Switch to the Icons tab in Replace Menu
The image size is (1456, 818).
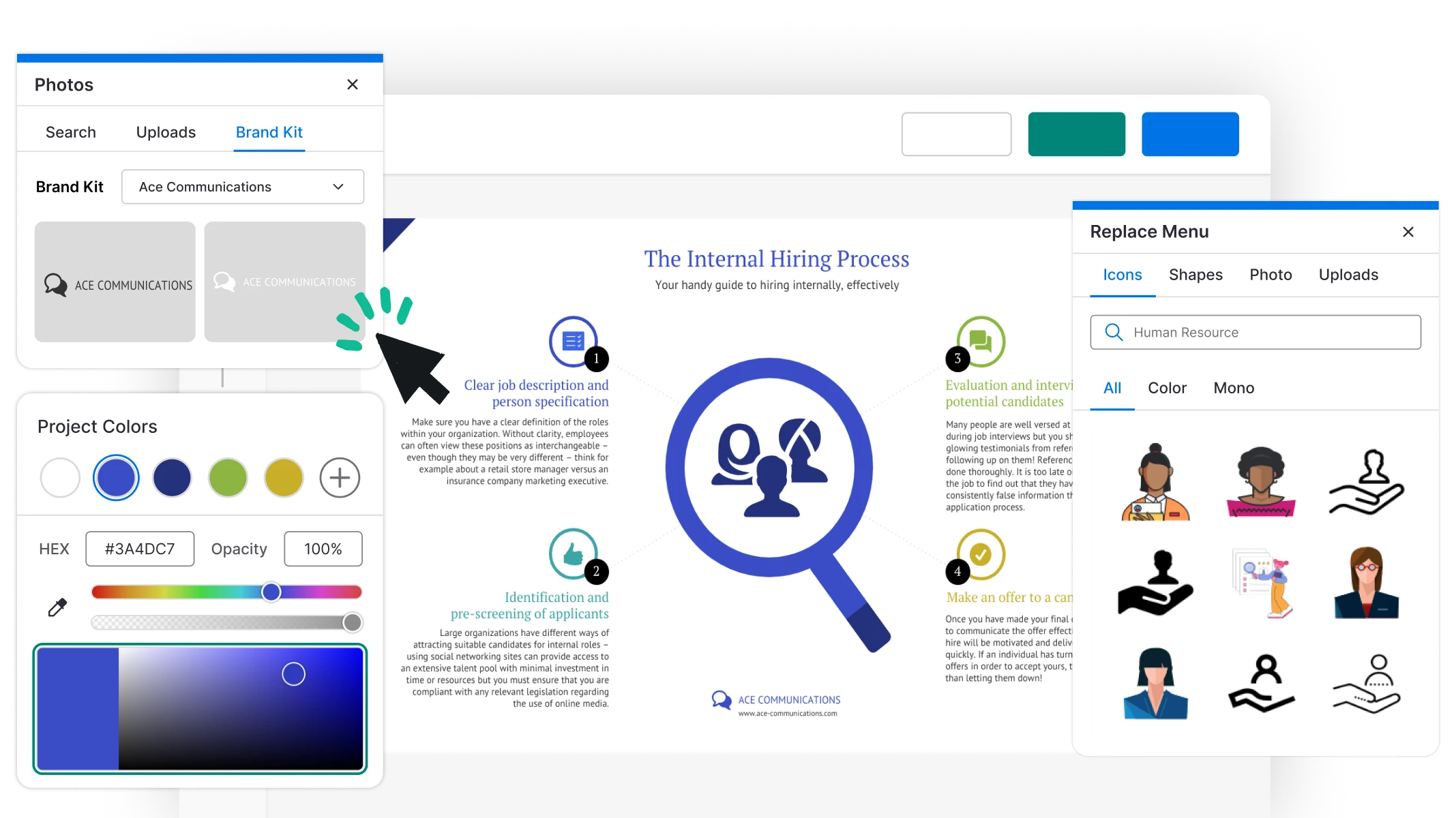click(1122, 274)
